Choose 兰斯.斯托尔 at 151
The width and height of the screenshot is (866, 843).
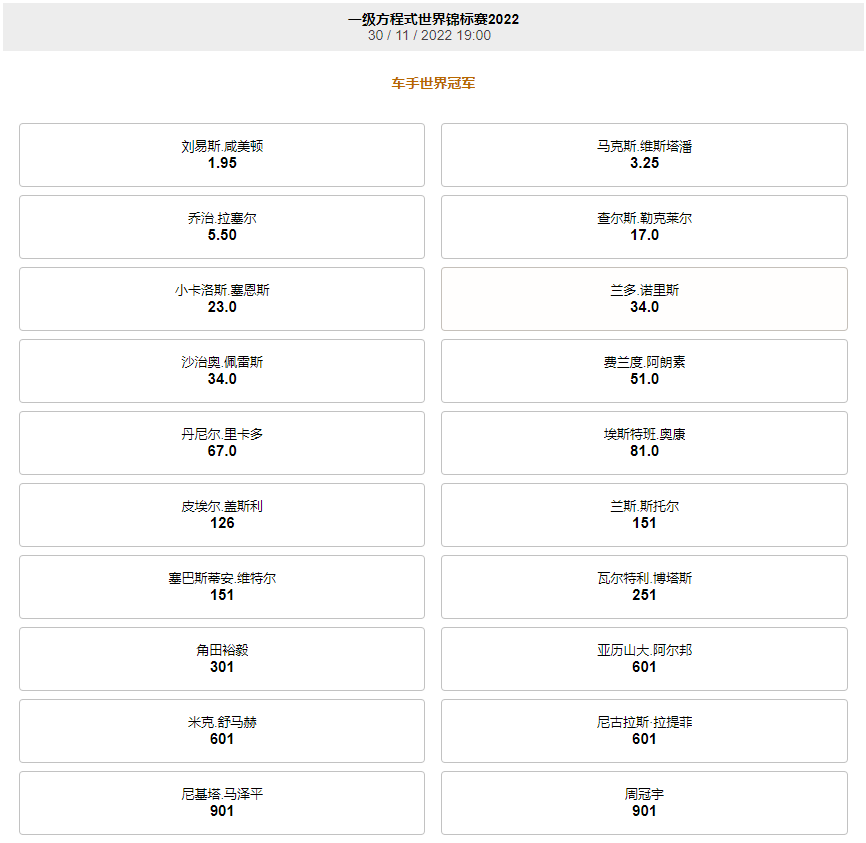pos(644,515)
